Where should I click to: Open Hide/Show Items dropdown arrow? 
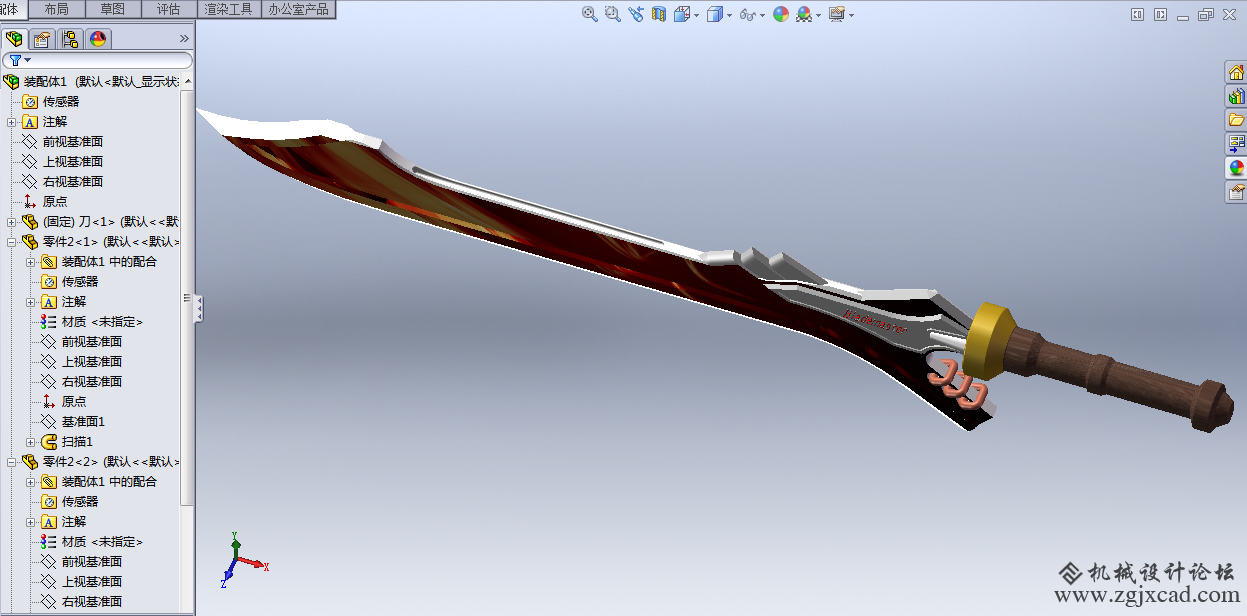pos(762,15)
